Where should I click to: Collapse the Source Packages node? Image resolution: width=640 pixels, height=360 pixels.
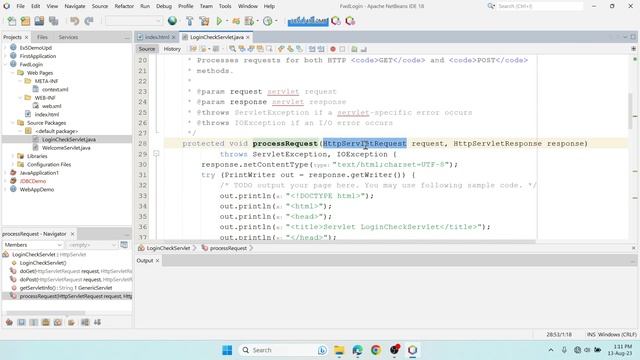coord(13,123)
